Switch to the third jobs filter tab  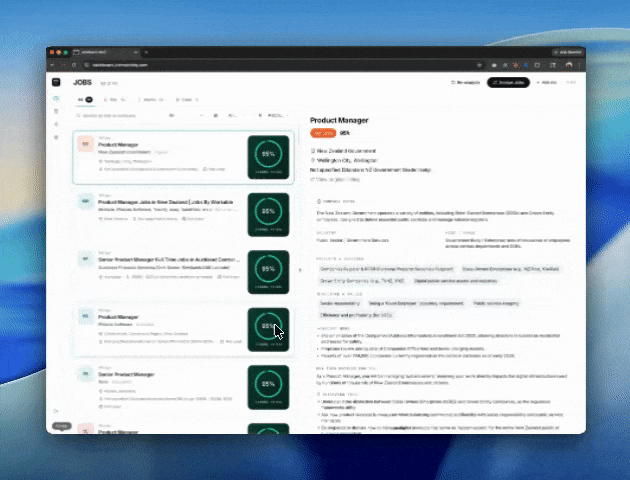tap(151, 100)
